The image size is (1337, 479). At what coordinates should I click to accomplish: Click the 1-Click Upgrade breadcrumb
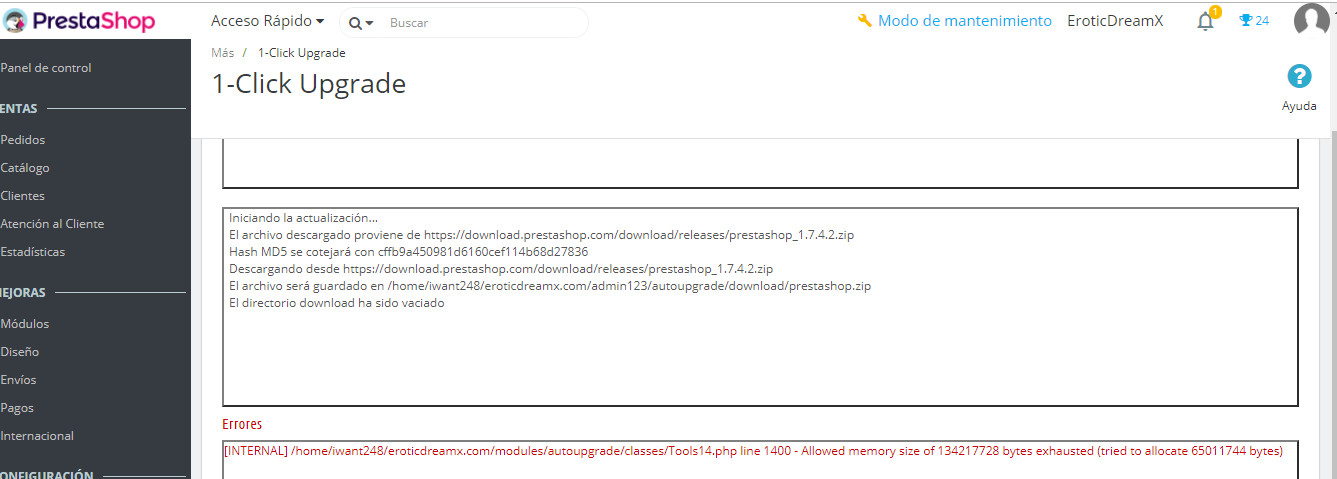coord(302,53)
